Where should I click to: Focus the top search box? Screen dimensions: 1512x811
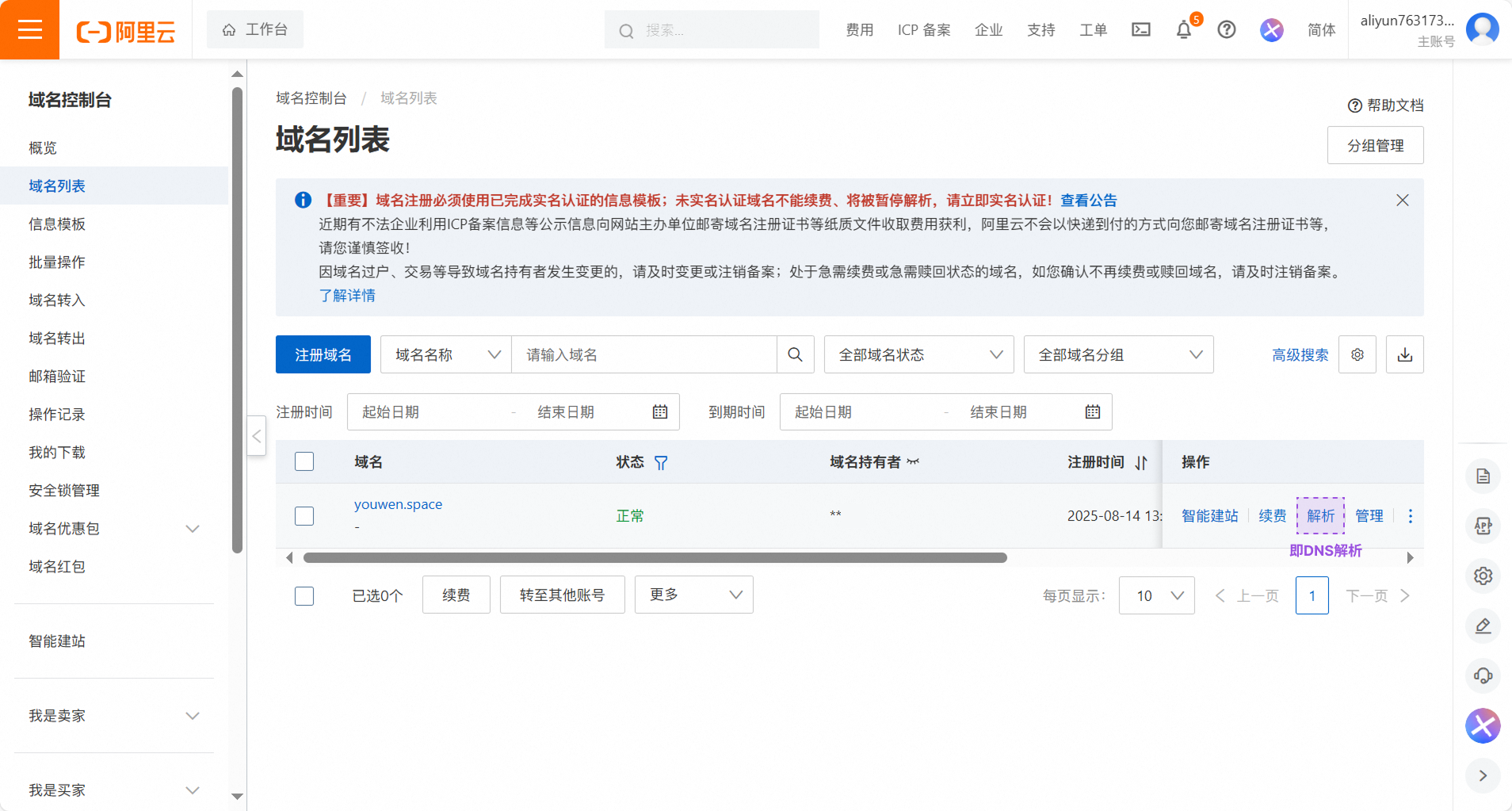(712, 30)
